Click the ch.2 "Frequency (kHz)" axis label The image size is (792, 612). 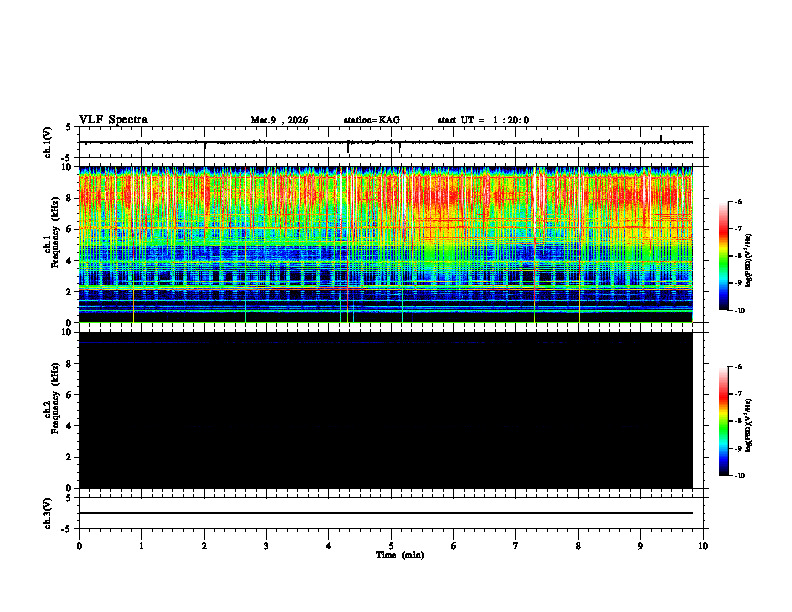coord(55,398)
